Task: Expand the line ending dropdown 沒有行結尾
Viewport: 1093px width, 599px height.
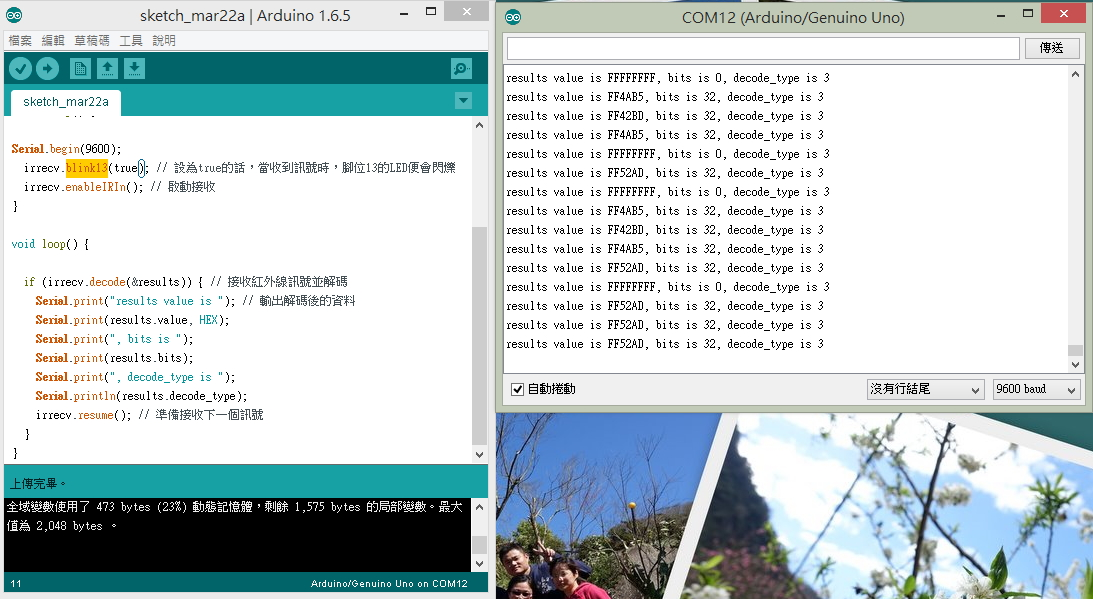Action: tap(925, 389)
